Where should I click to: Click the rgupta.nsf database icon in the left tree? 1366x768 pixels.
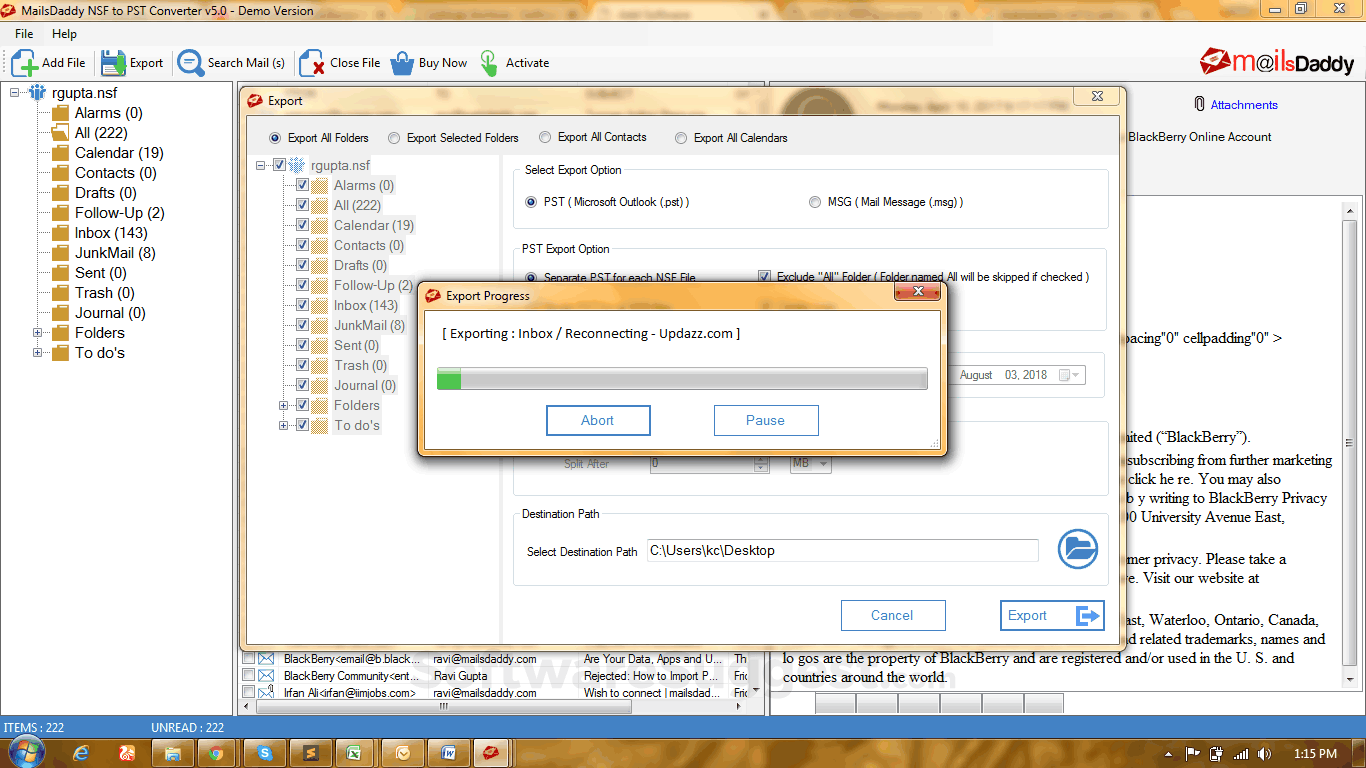click(x=37, y=93)
